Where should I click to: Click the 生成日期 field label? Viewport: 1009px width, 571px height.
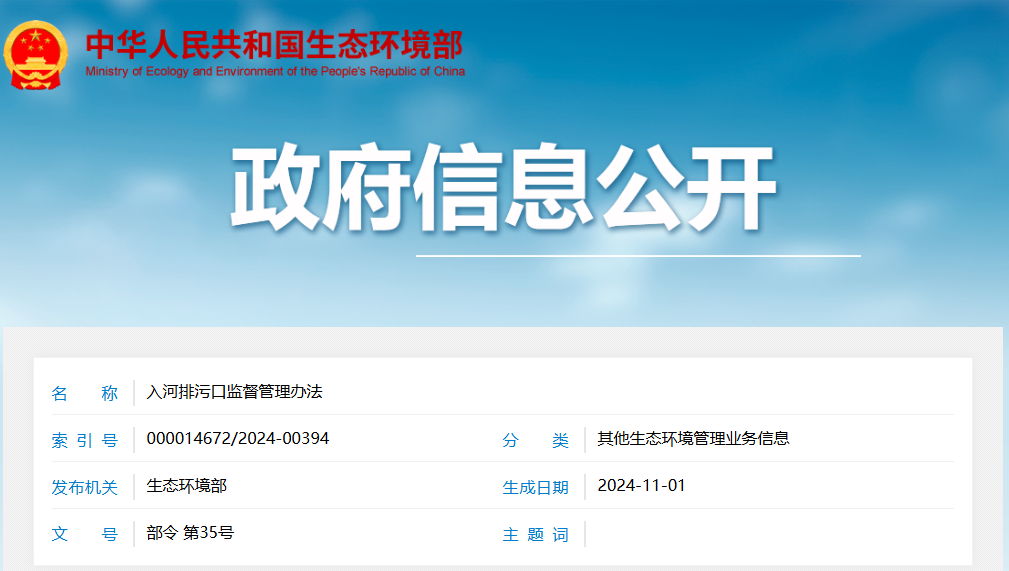pos(535,487)
